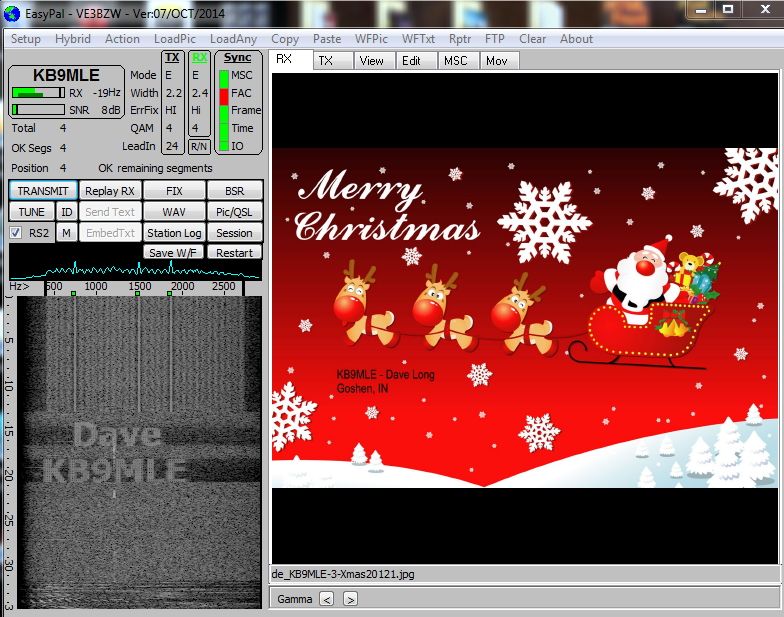Click the filename de_KB9MLE-3-Xmas20121.jpg
This screenshot has width=784, height=617.
tap(343, 574)
